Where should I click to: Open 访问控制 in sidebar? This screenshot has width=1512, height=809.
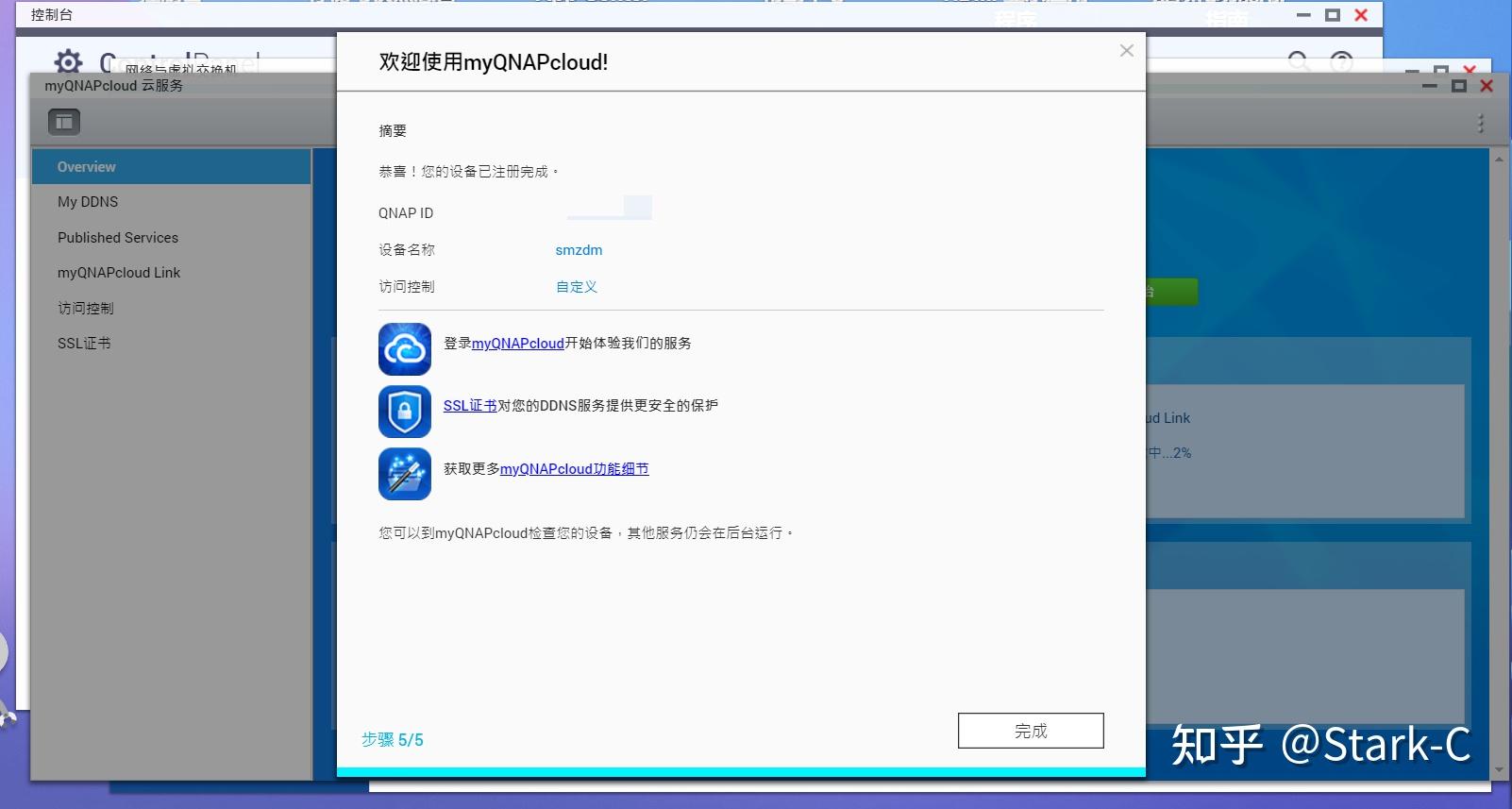[x=86, y=309]
